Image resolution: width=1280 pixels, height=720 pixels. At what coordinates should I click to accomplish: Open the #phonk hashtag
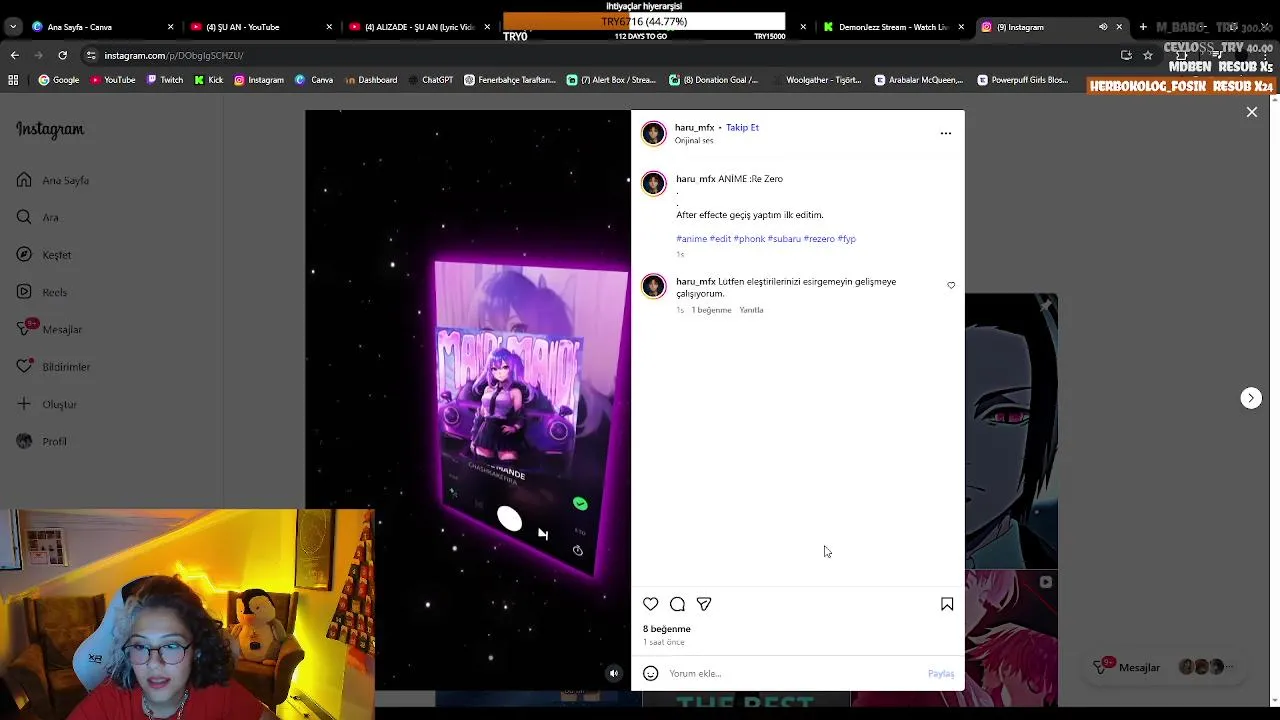749,239
